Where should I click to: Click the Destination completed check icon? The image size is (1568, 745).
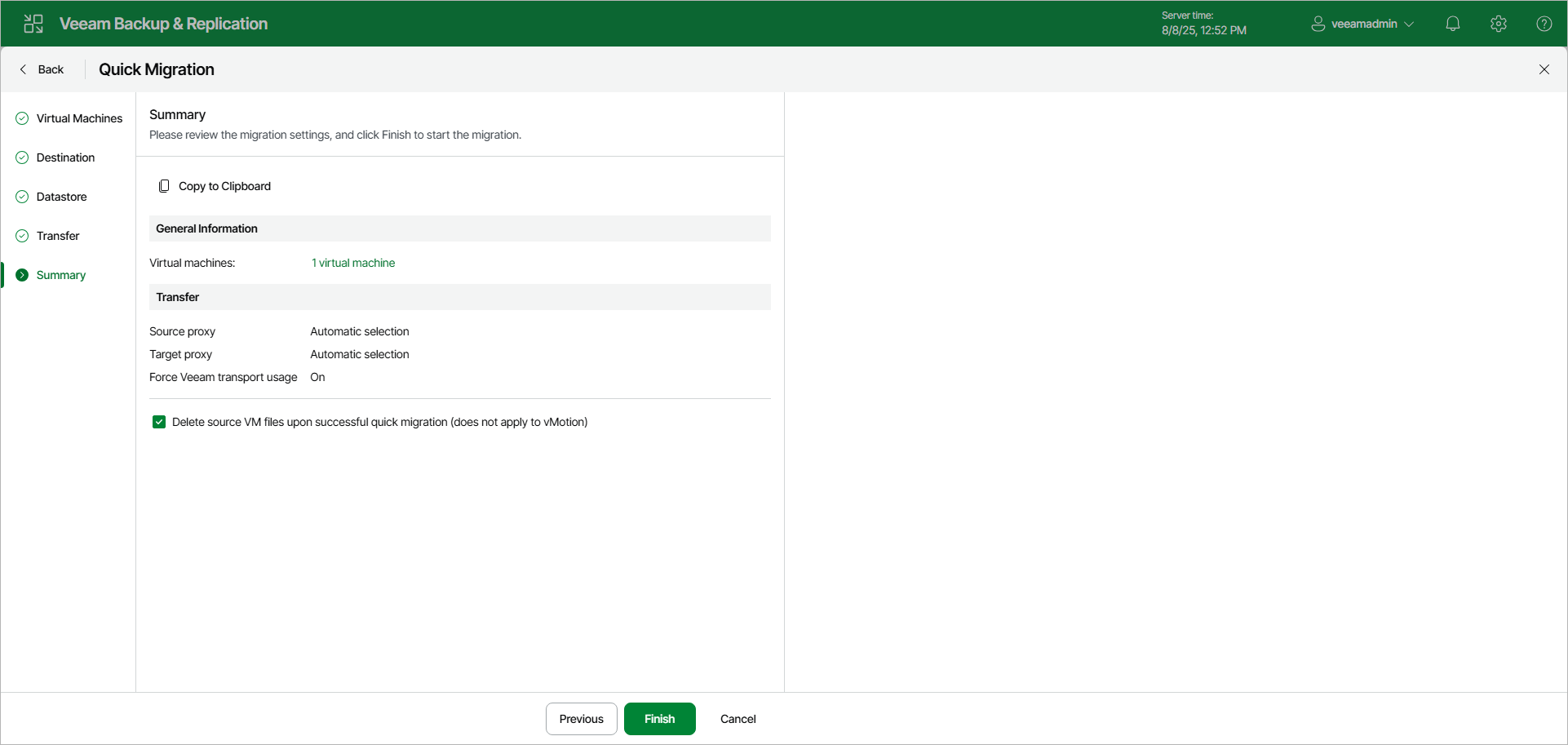(x=22, y=157)
